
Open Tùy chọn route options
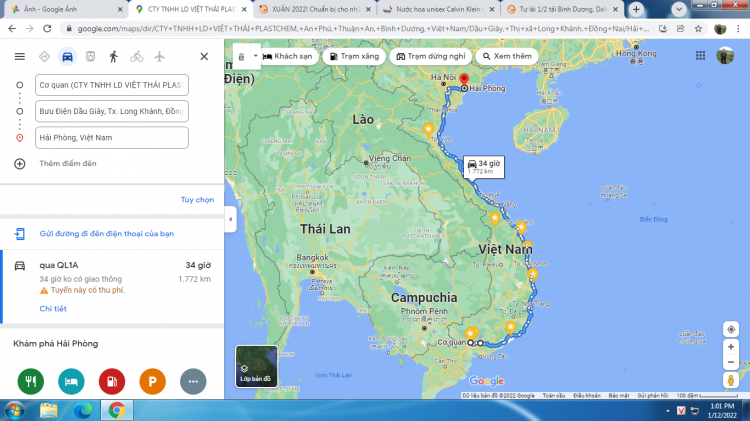point(197,199)
